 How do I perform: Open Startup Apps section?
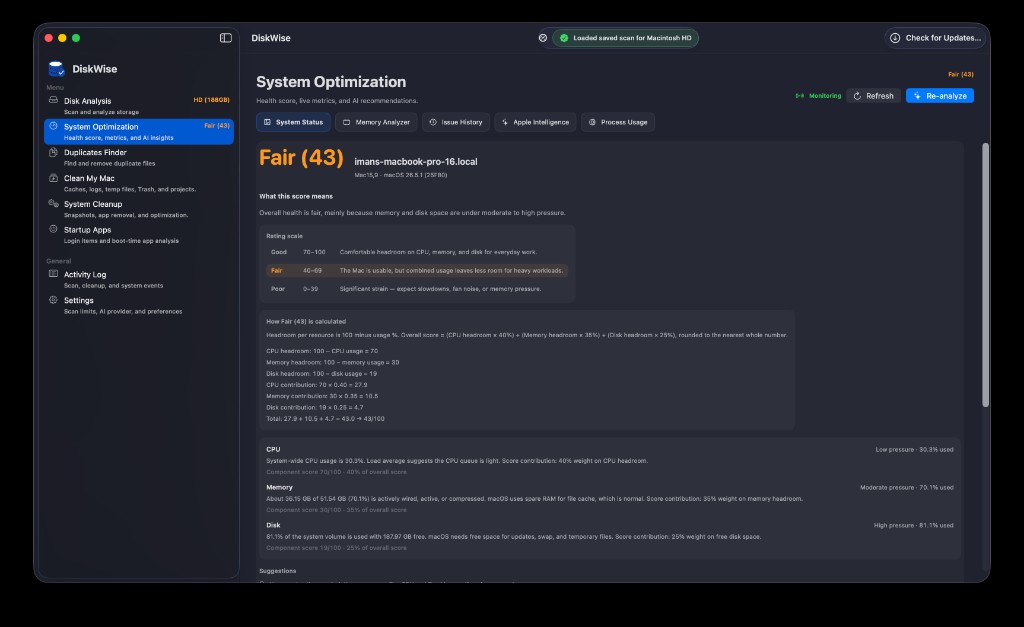coord(138,234)
